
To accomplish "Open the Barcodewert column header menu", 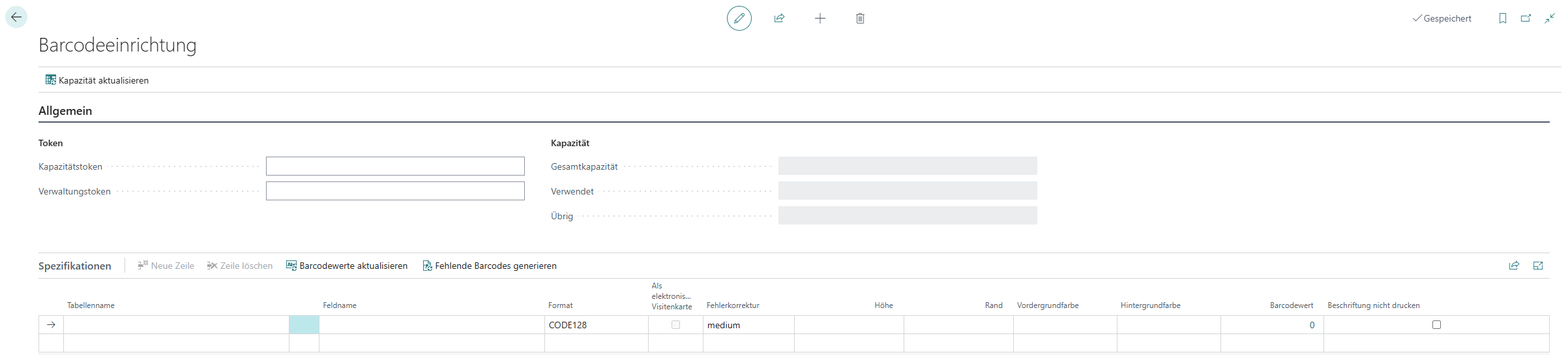I will pos(1291,305).
